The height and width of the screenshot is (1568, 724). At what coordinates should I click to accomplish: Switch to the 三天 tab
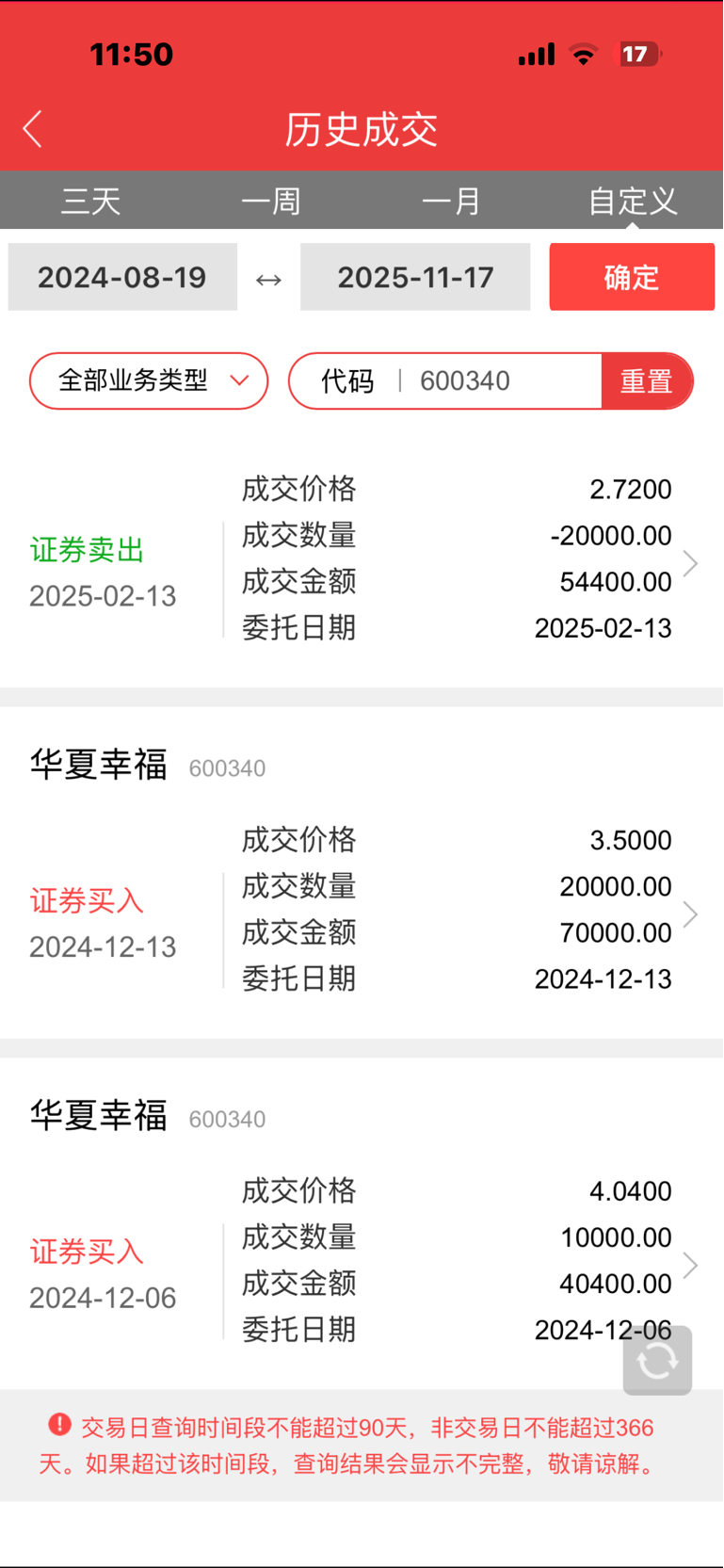coord(91,201)
